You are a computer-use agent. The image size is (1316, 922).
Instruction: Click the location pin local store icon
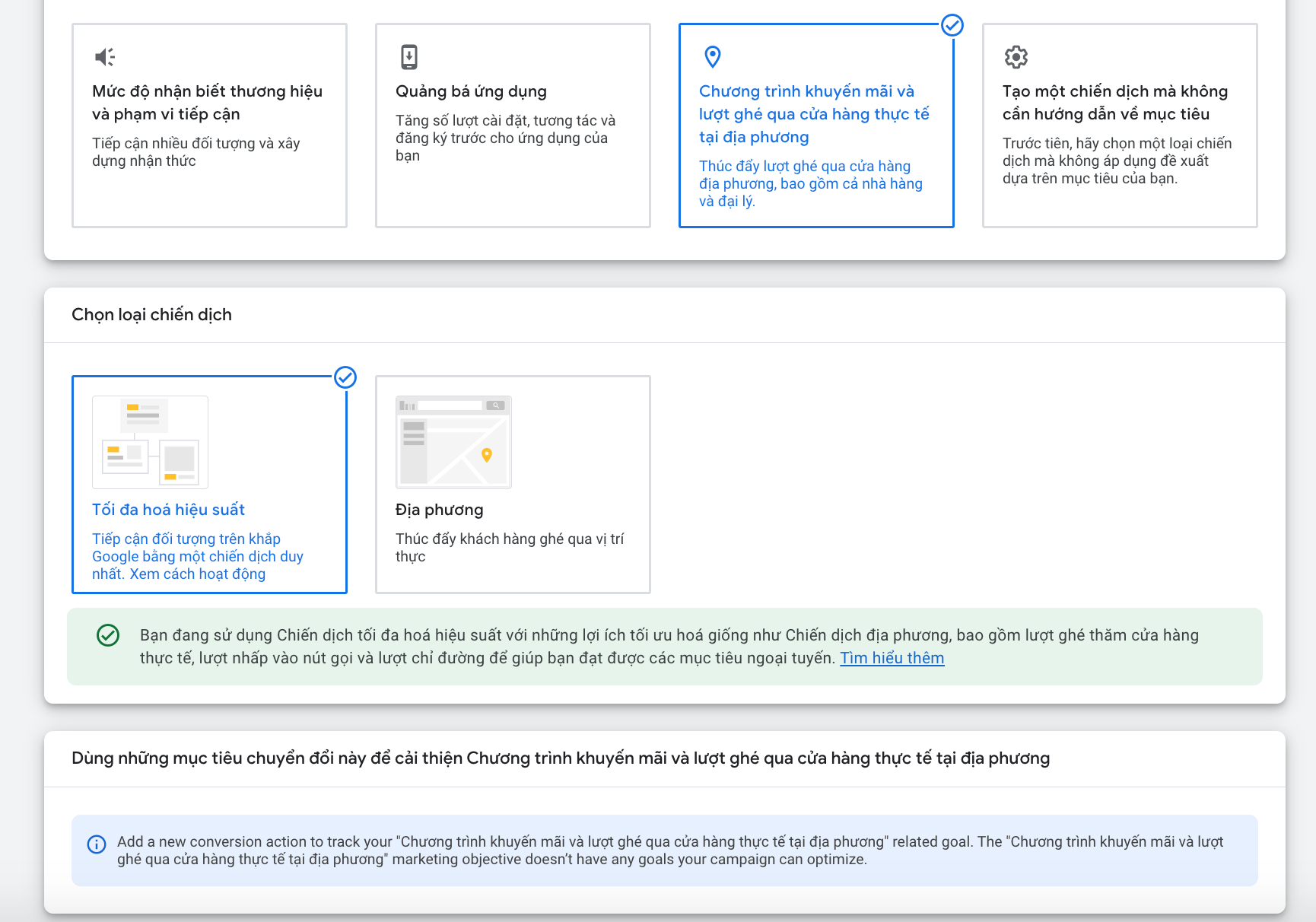(x=713, y=57)
